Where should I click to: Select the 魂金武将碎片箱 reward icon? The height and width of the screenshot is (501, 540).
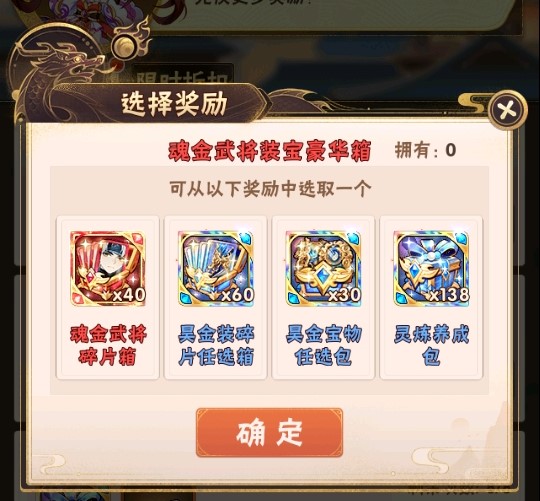pos(108,269)
